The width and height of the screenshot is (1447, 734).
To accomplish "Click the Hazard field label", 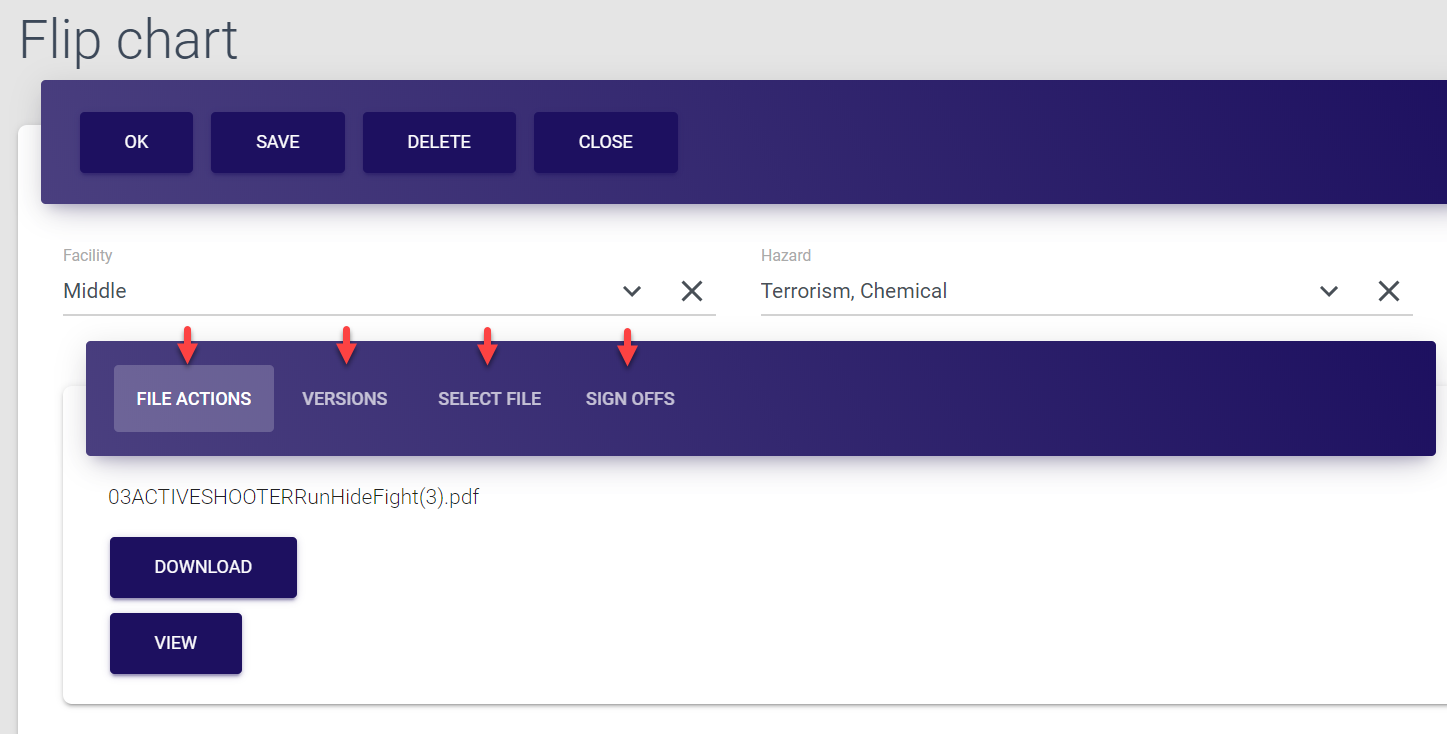I will pos(786,256).
